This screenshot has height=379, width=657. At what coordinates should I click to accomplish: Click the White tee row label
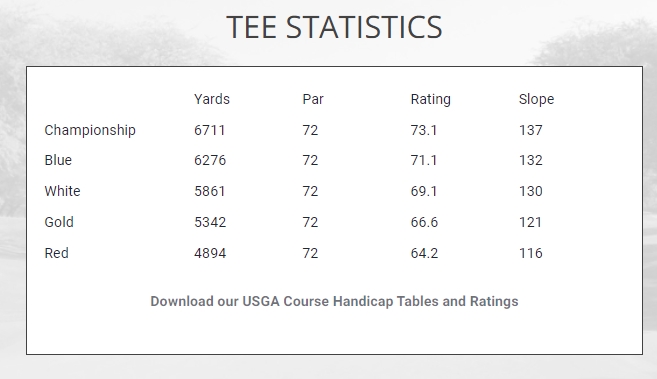tap(62, 191)
